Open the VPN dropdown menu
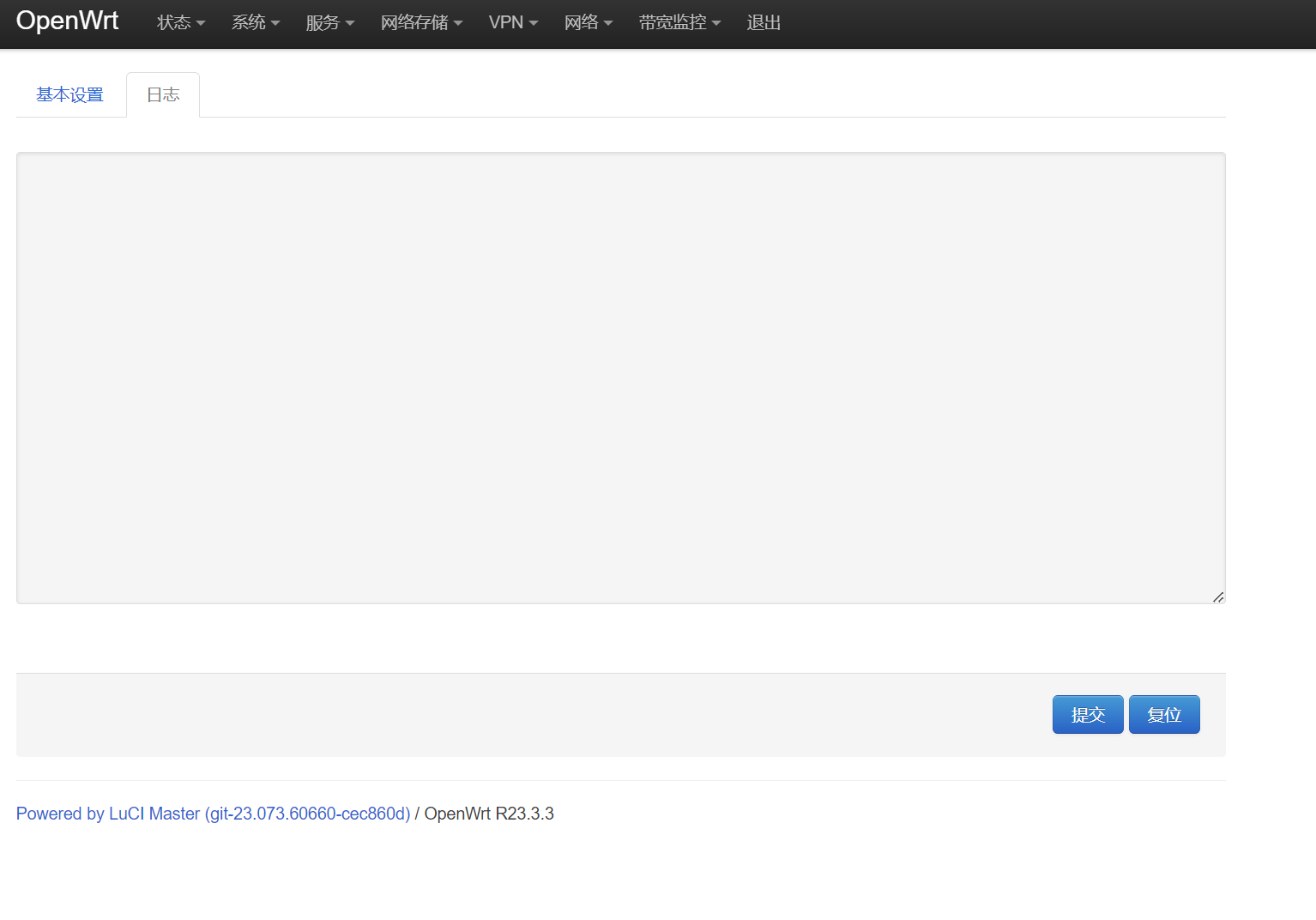The image size is (1316, 920). point(513,23)
